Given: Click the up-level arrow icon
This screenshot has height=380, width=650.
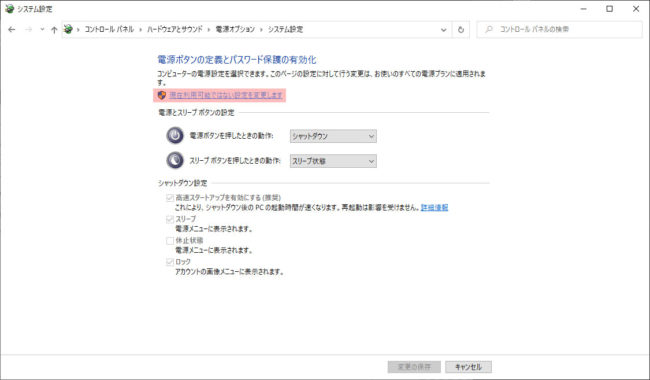Looking at the screenshot, I should (54, 29).
